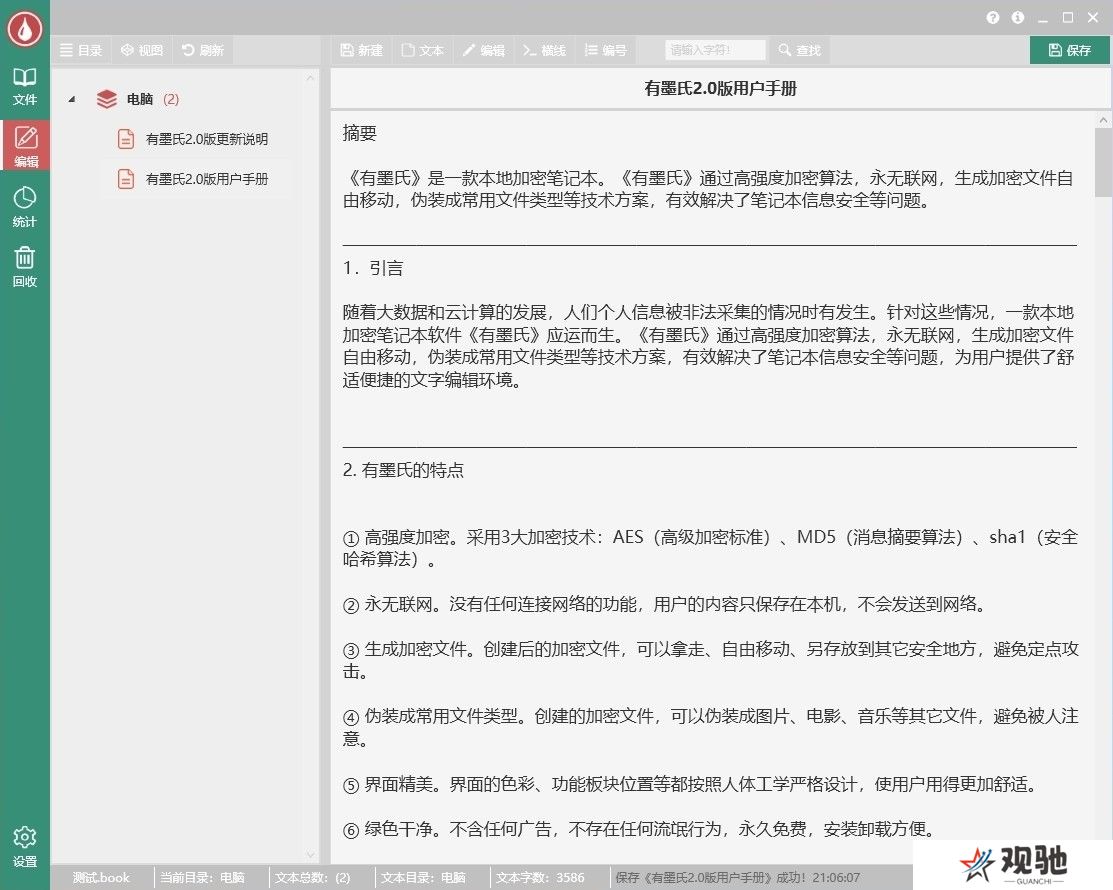
Task: Click the save success message in status bar
Action: point(738,878)
